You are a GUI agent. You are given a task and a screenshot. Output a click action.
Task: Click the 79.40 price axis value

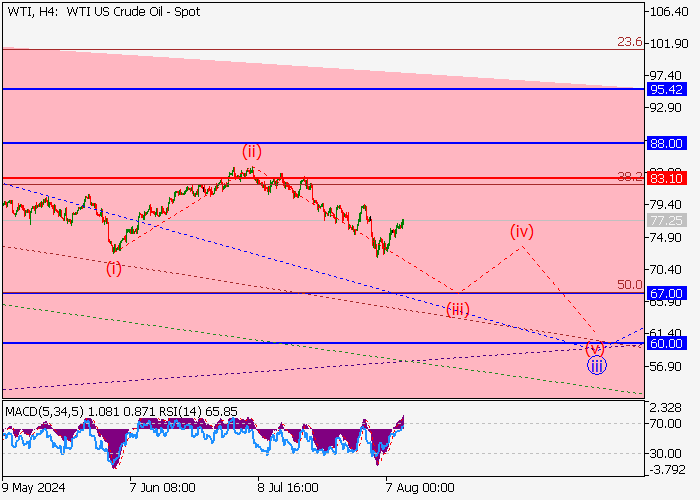[666, 205]
